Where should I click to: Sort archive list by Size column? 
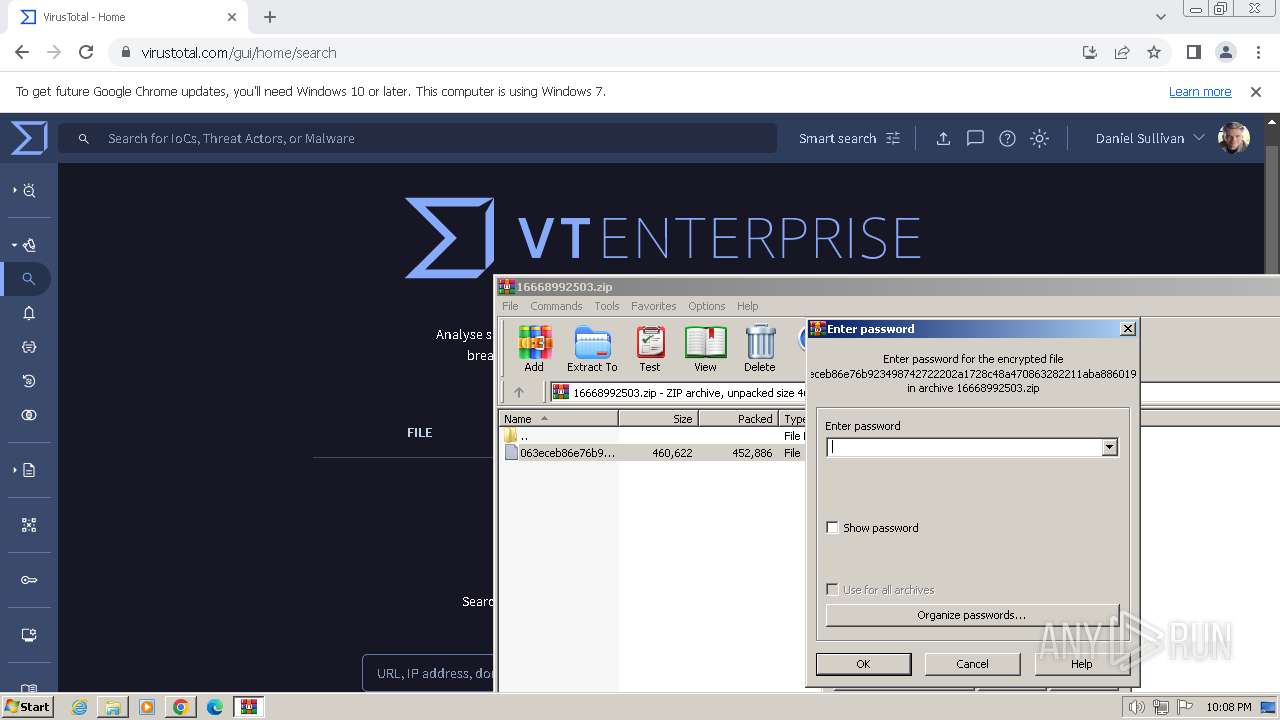658,418
